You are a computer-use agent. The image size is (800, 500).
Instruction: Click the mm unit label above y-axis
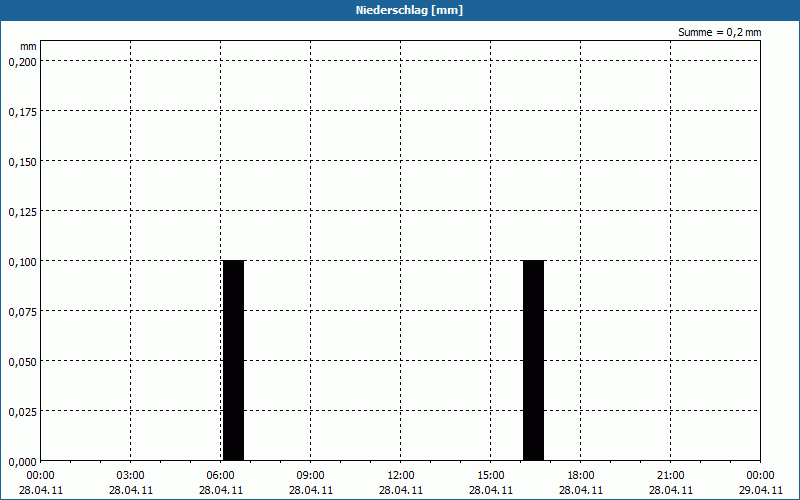(28, 46)
